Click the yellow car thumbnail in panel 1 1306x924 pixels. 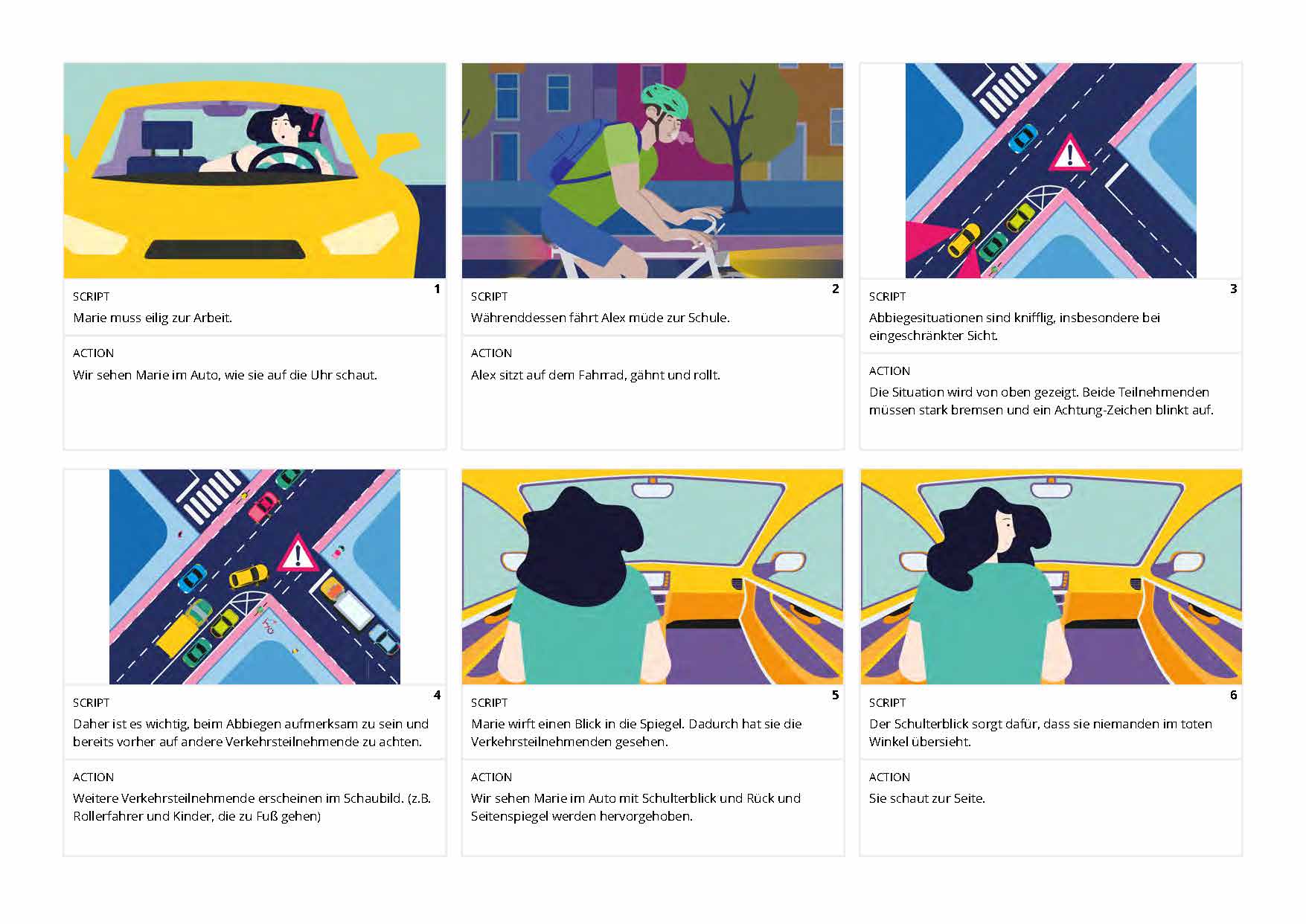pos(255,170)
